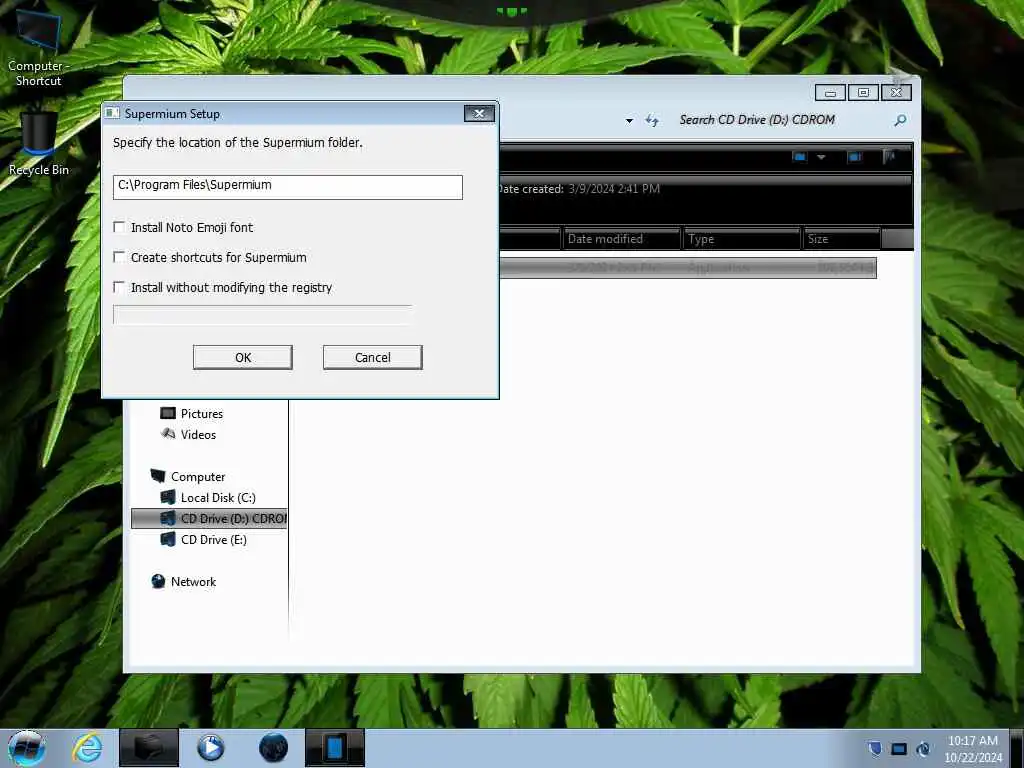The image size is (1024, 768).
Task: Select the highlighted Application file row
Action: pyautogui.click(x=688, y=268)
